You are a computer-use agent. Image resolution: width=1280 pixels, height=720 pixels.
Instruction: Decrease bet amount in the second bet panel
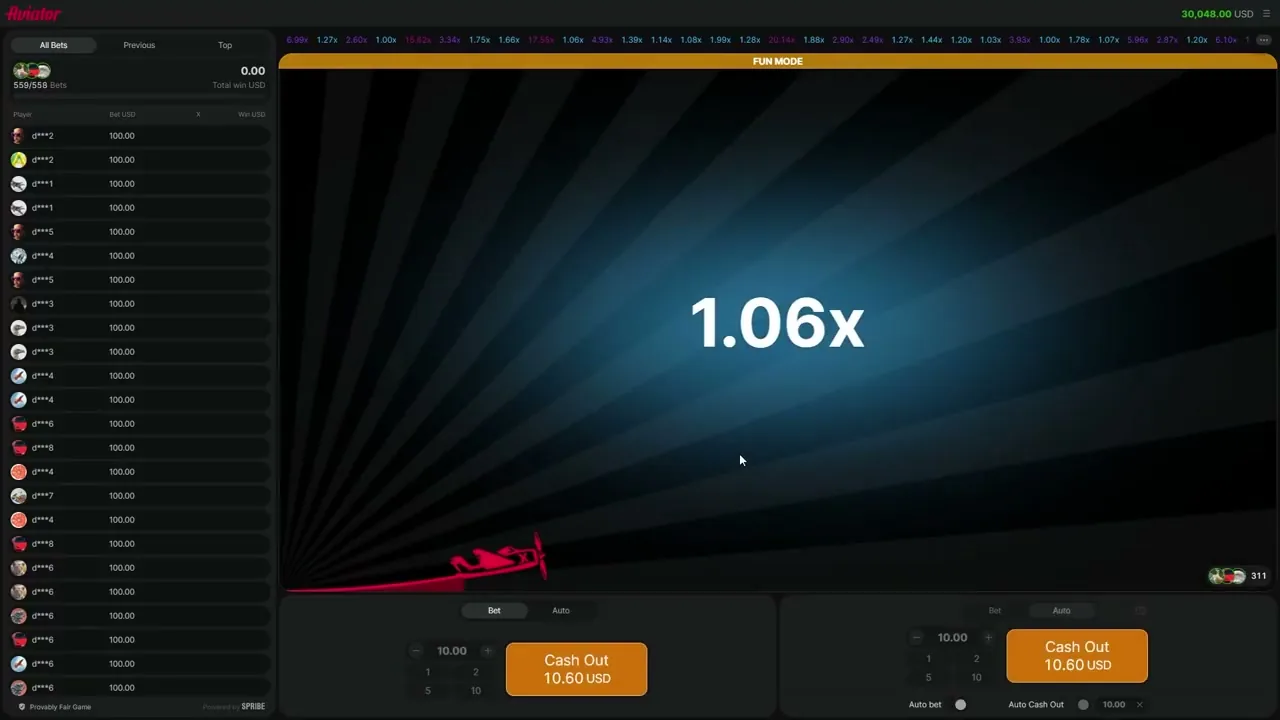pyautogui.click(x=916, y=638)
